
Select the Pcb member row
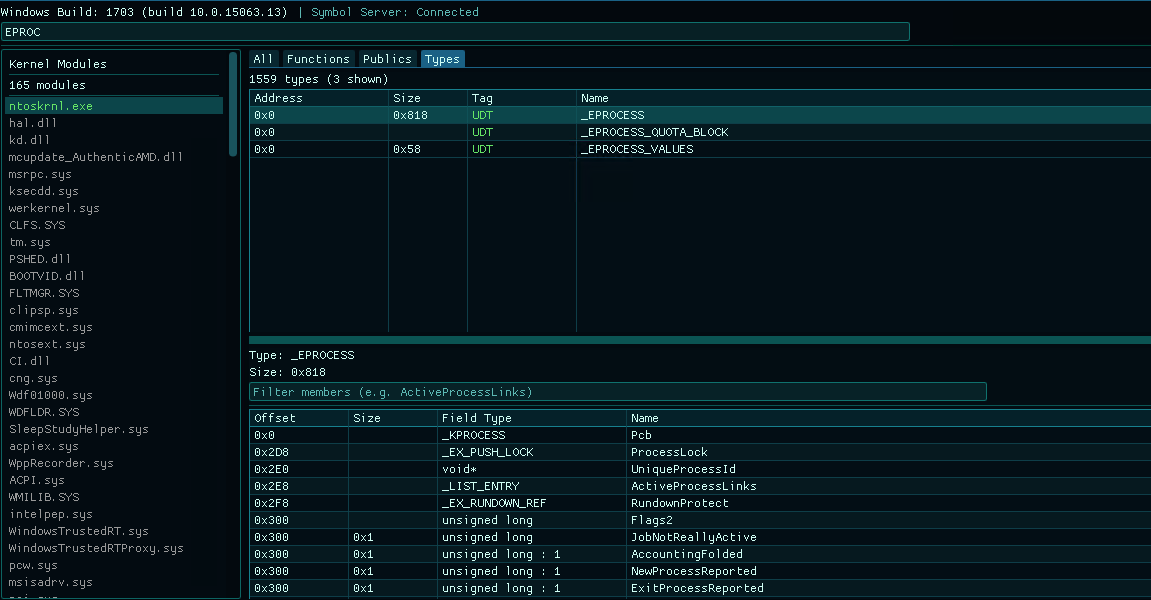700,435
